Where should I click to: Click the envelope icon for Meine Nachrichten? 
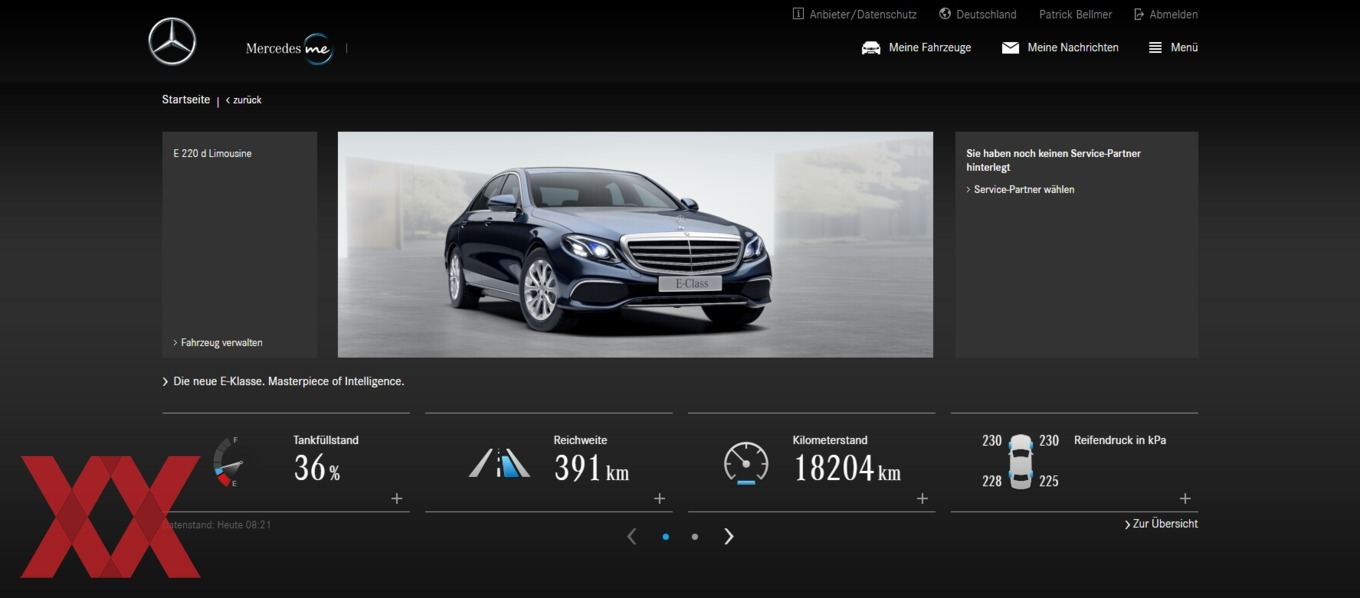1010,48
